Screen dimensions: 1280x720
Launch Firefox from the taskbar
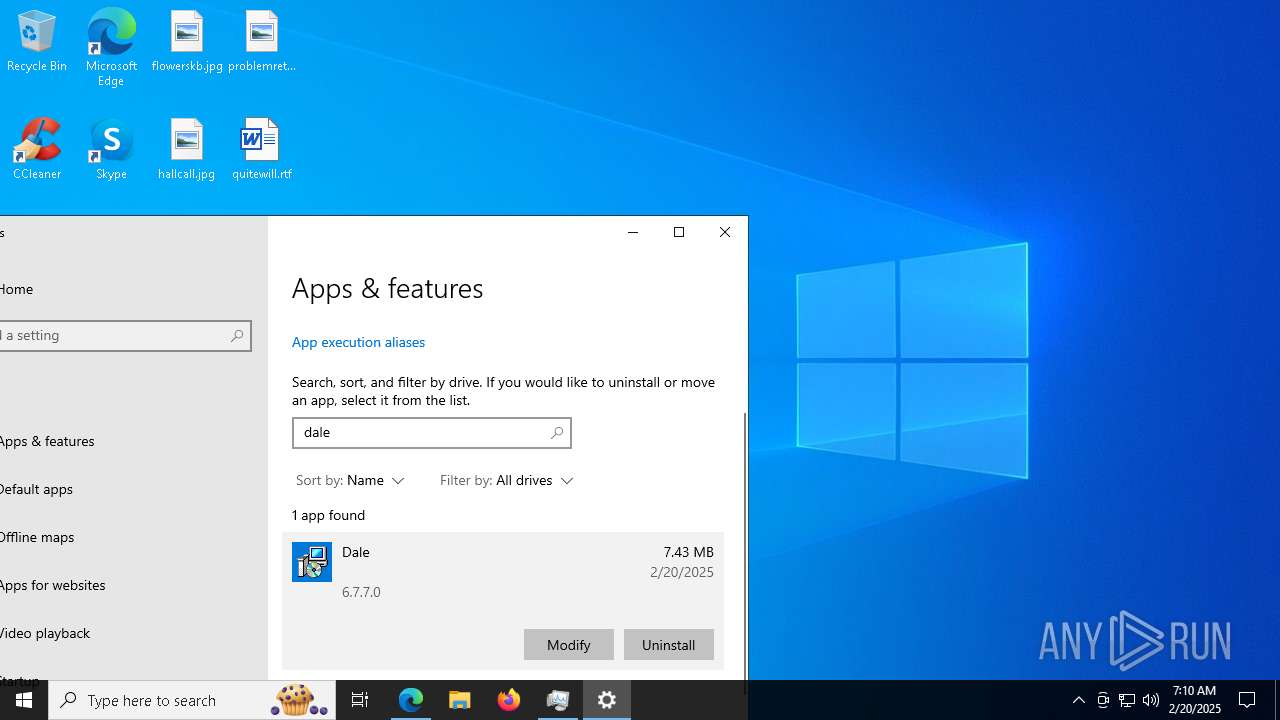pos(509,700)
